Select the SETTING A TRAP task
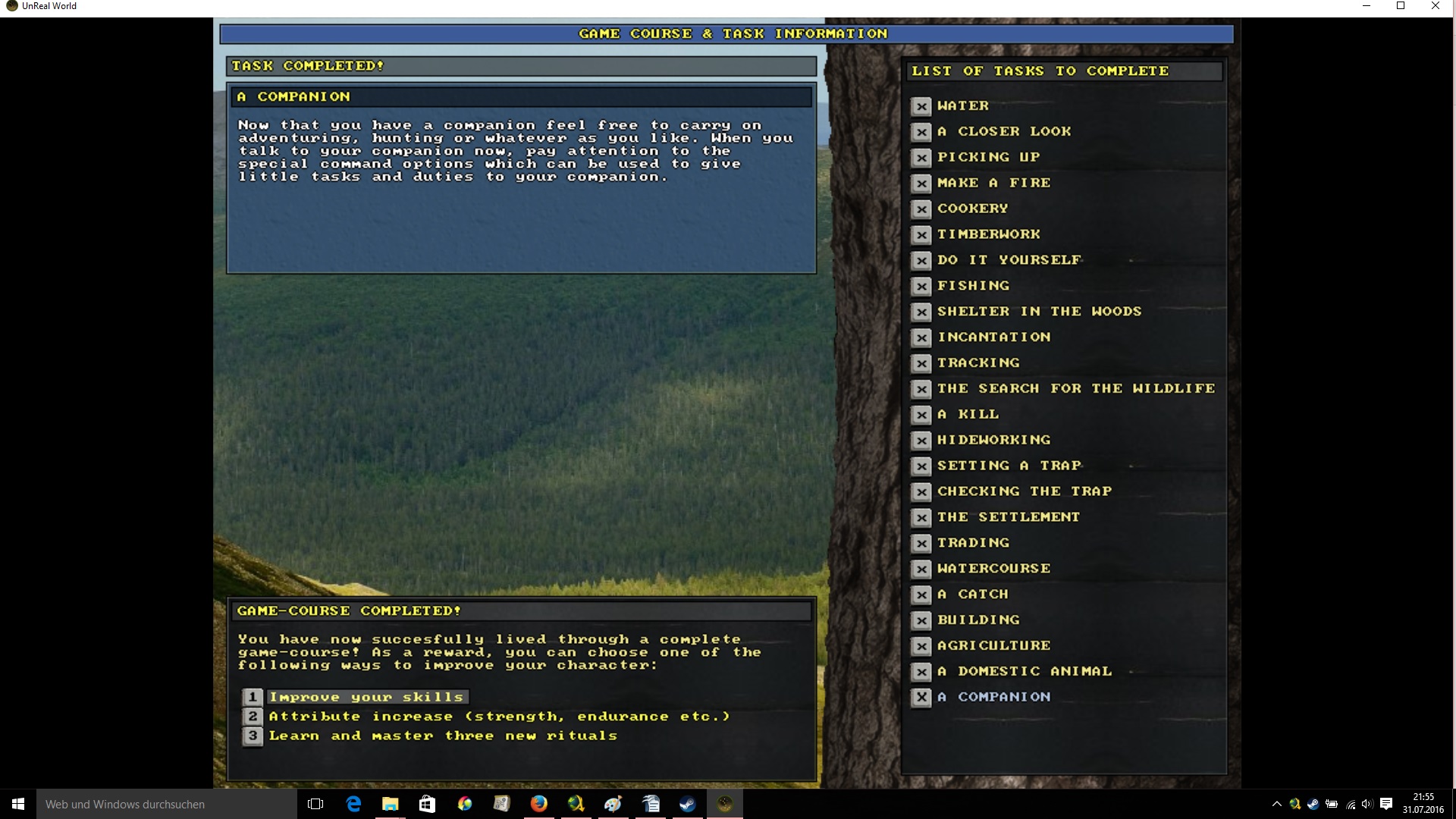Viewport: 1456px width, 819px height. coord(1009,466)
